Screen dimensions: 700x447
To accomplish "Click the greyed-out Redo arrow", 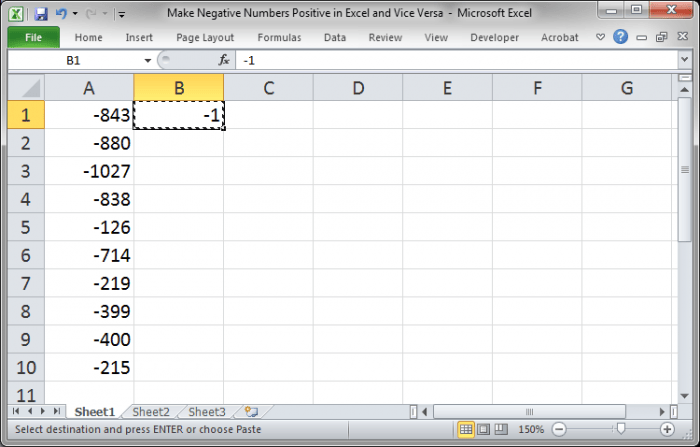I will [x=91, y=14].
